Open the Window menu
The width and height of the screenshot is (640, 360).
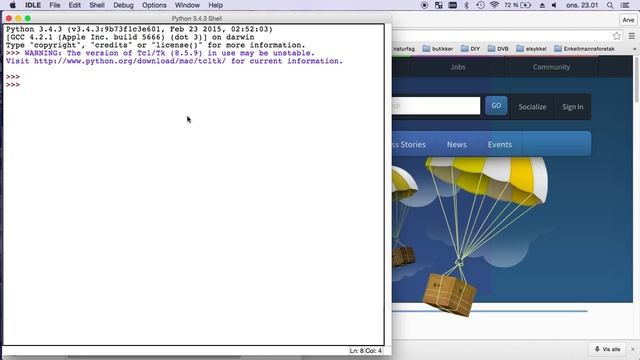tap(187, 5)
